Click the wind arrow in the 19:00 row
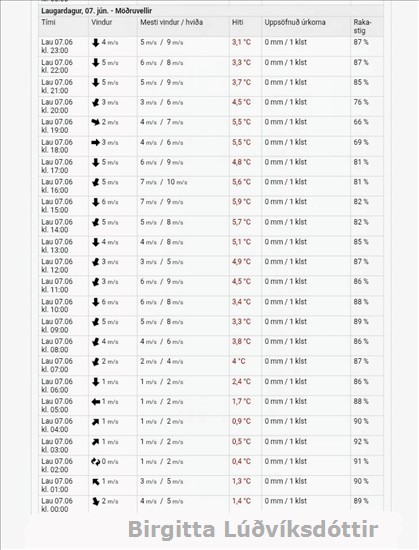This screenshot has width=419, height=550. click(x=95, y=122)
